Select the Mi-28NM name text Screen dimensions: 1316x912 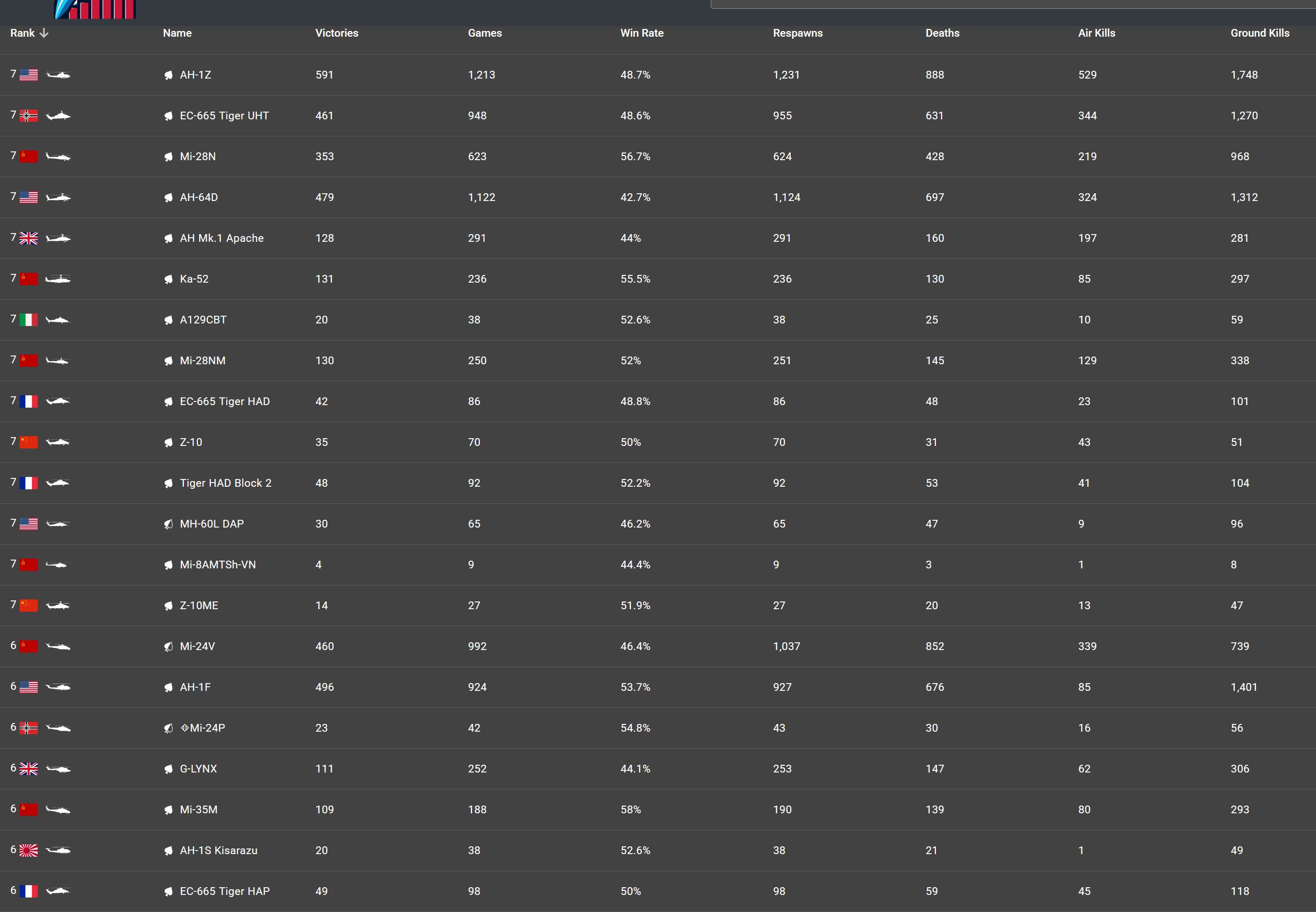point(203,361)
